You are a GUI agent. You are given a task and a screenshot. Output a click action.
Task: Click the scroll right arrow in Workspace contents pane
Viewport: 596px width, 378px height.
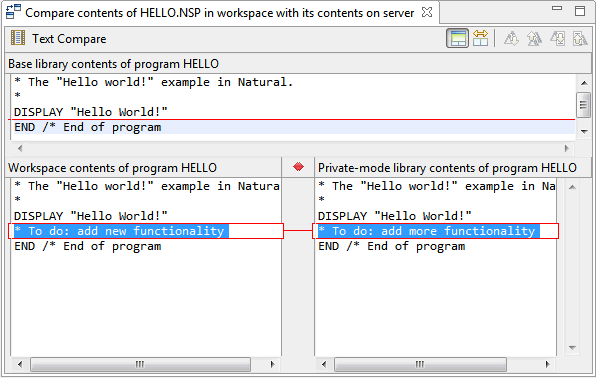coord(272,364)
